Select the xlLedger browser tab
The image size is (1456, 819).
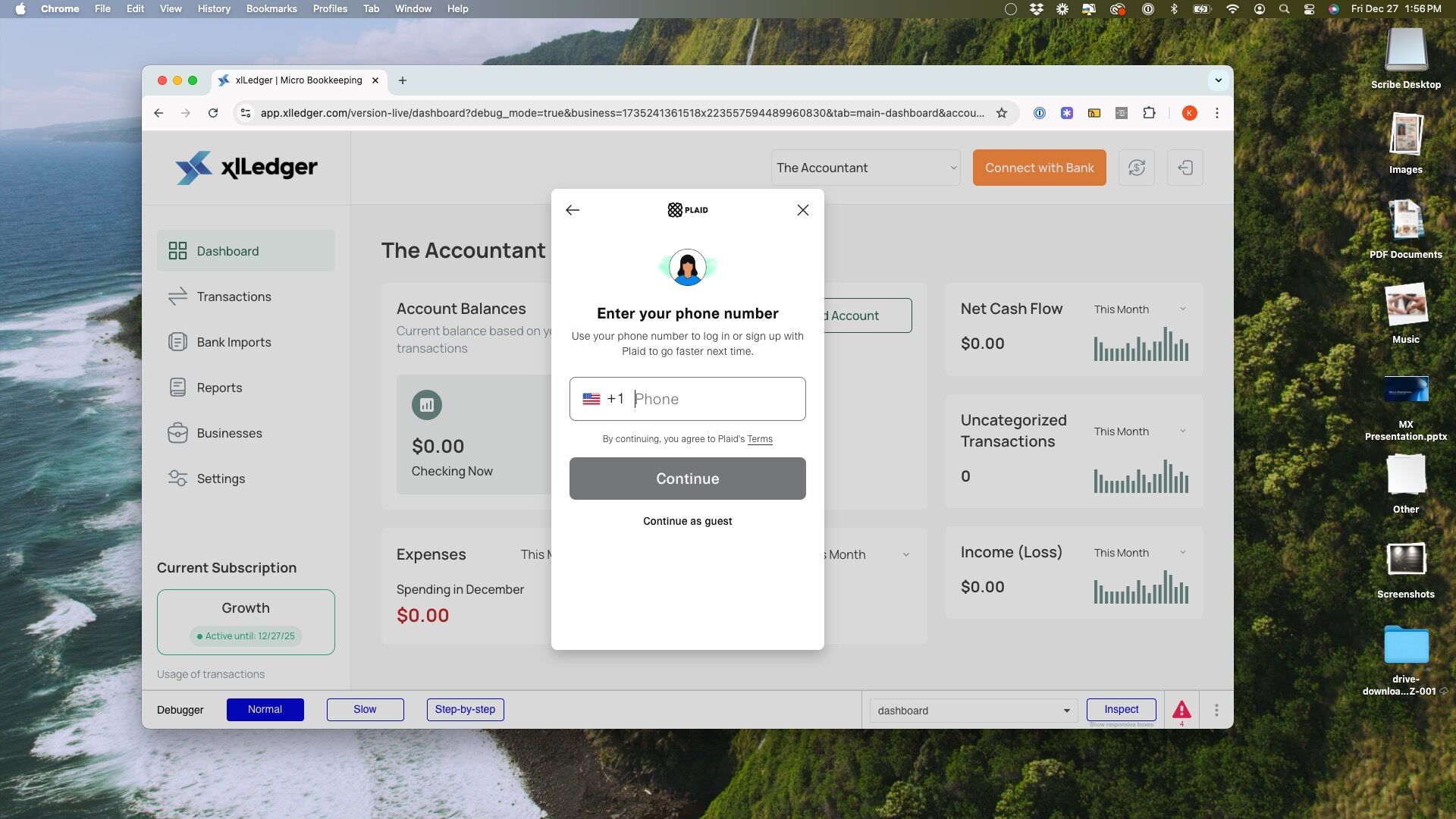point(300,80)
